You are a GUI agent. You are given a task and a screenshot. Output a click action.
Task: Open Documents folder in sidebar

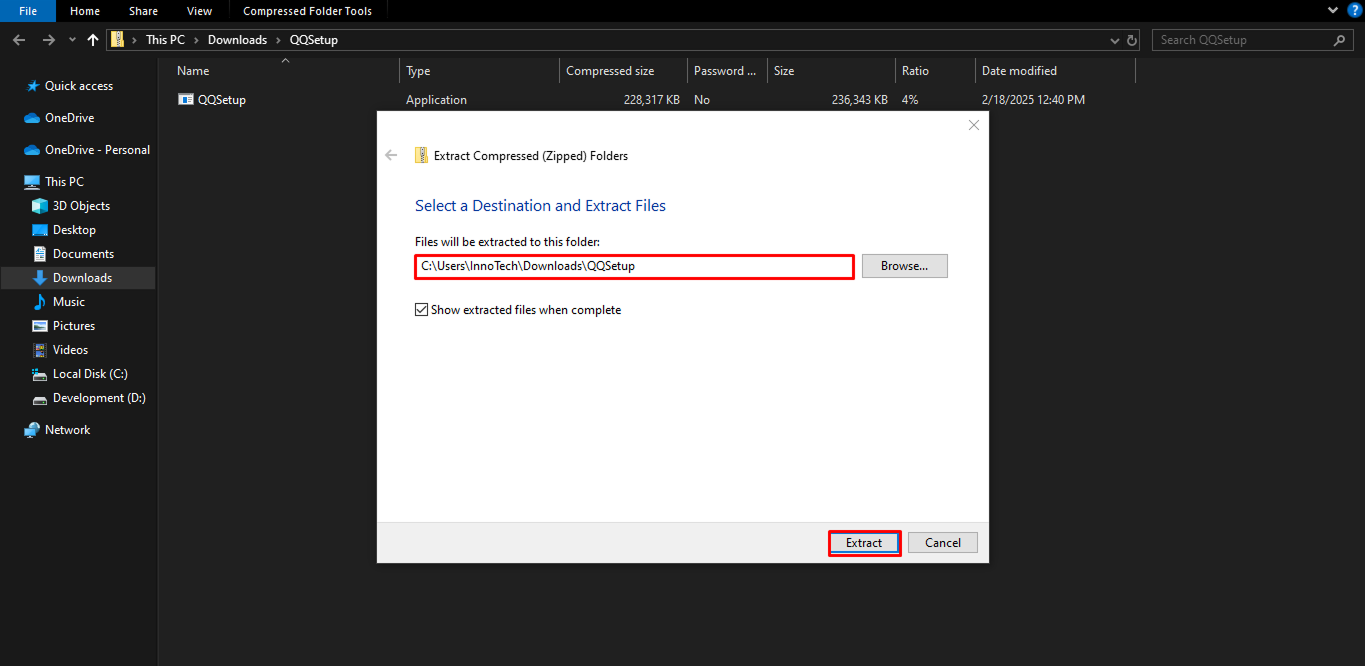83,254
